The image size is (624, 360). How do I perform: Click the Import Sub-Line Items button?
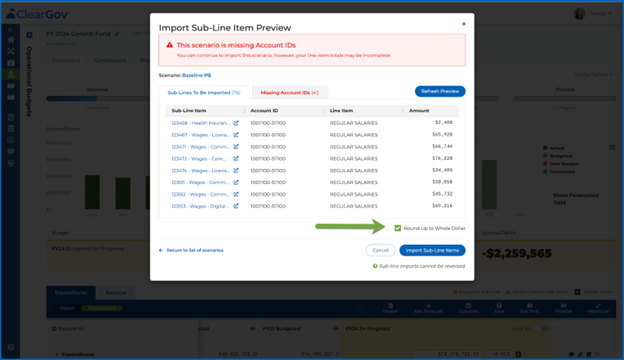tap(432, 250)
